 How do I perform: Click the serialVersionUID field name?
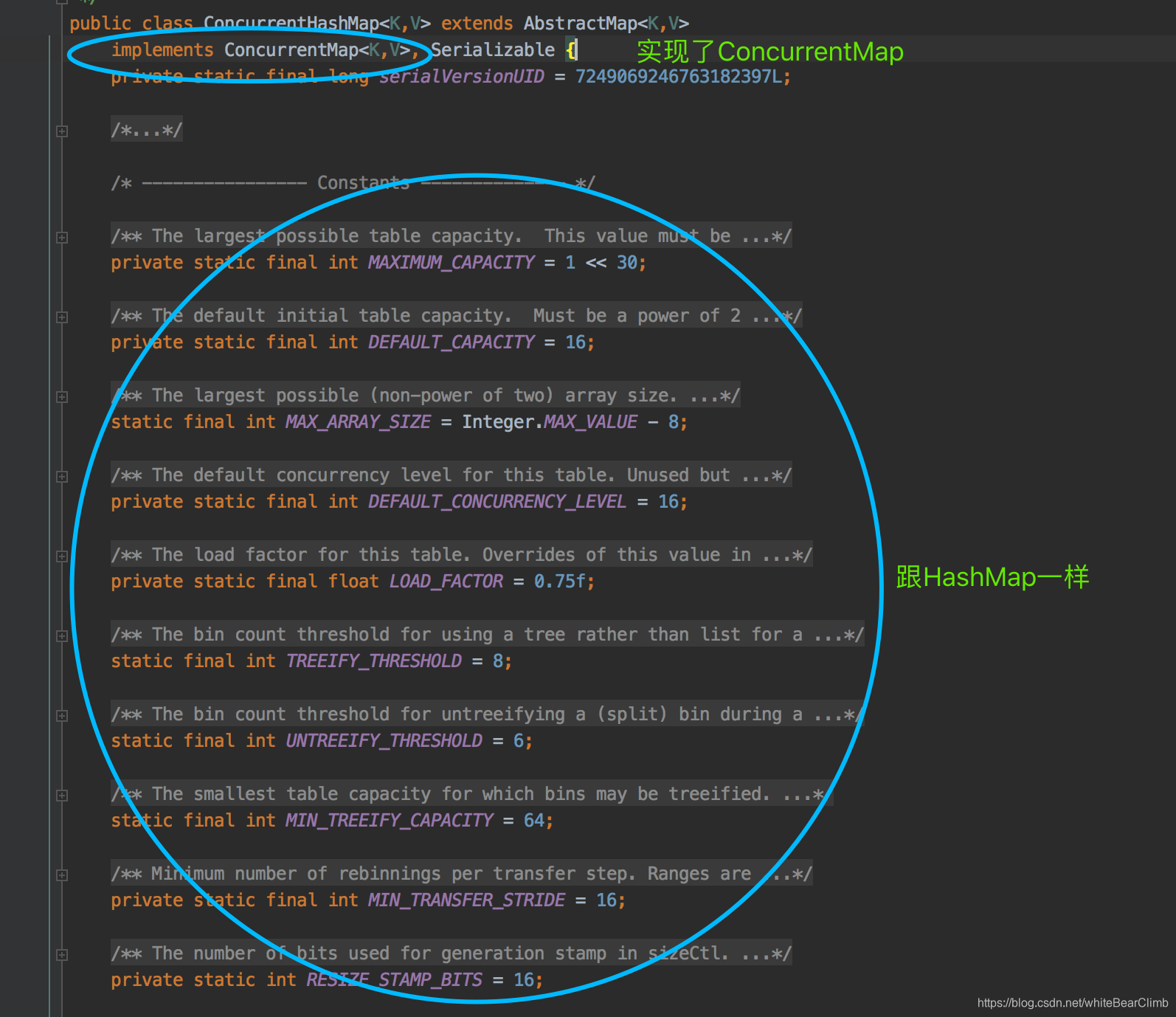pyautogui.click(x=462, y=77)
